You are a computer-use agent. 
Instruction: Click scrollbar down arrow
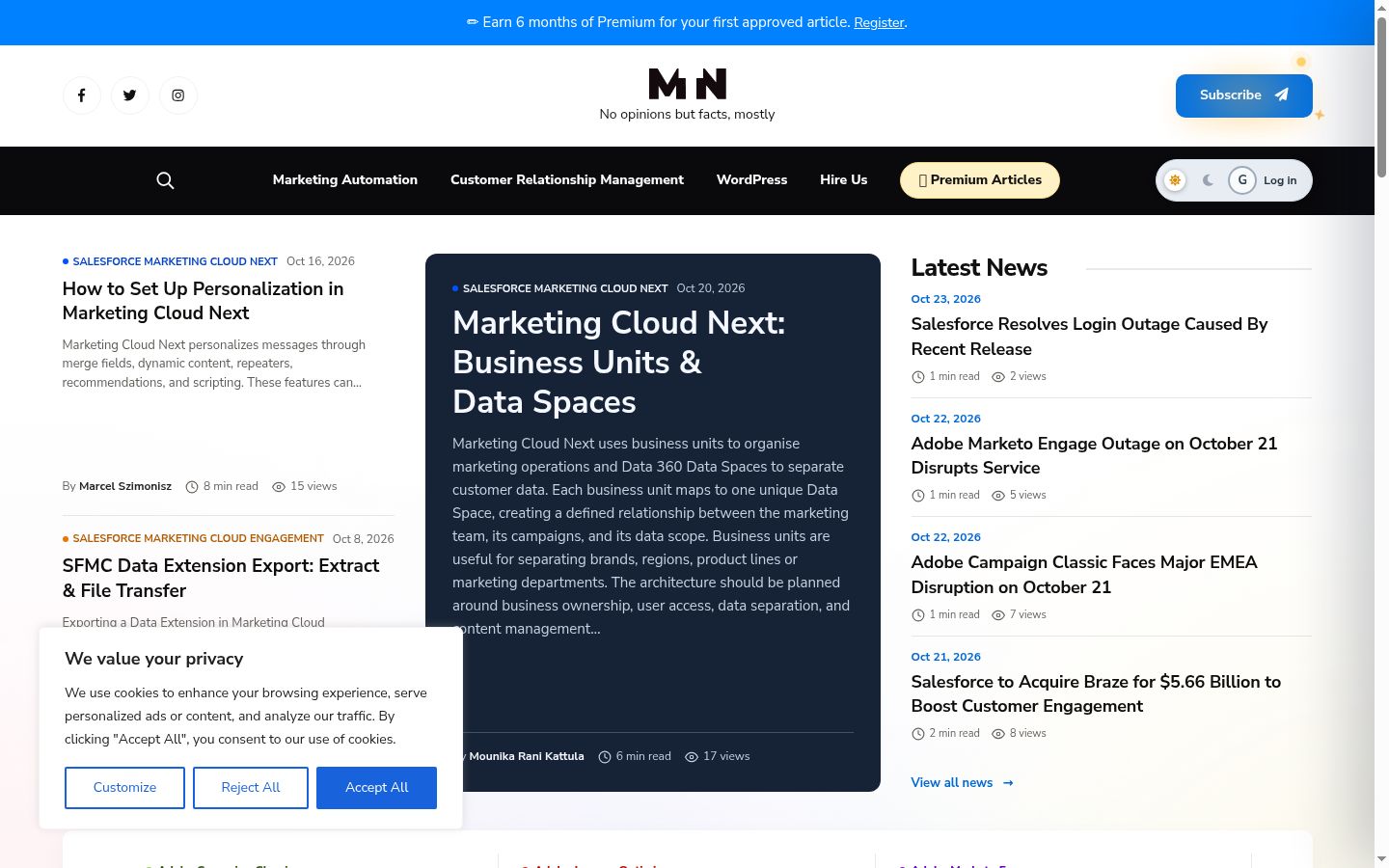tap(1381, 858)
